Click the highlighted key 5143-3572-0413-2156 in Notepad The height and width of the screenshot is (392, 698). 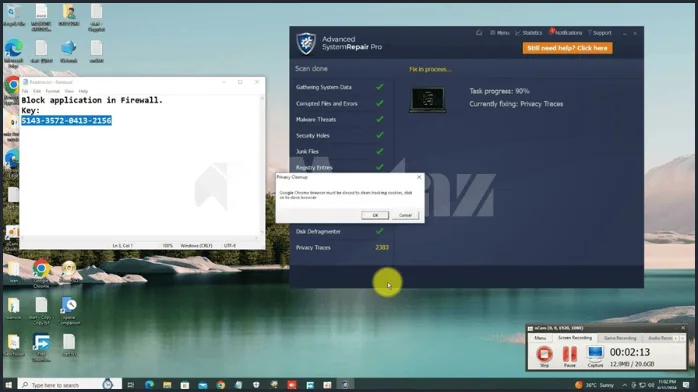tap(66, 121)
